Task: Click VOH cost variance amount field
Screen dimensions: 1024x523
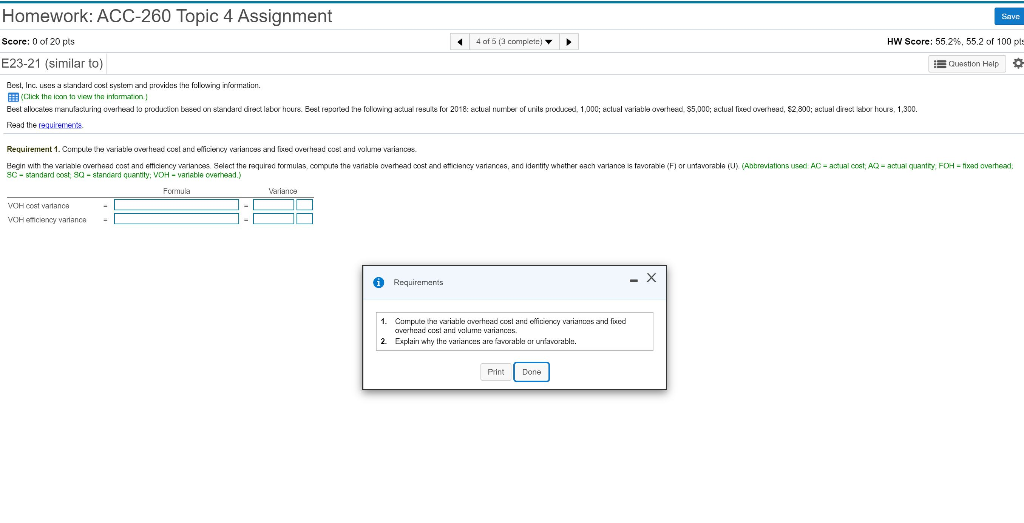Action: [x=274, y=205]
